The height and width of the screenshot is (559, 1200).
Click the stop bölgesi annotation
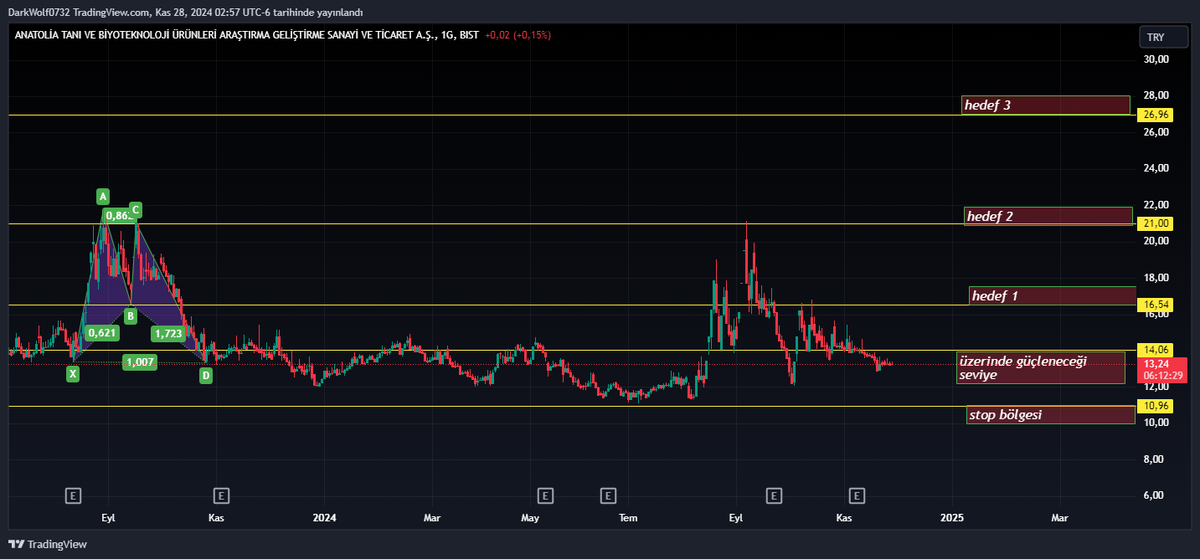(1050, 415)
